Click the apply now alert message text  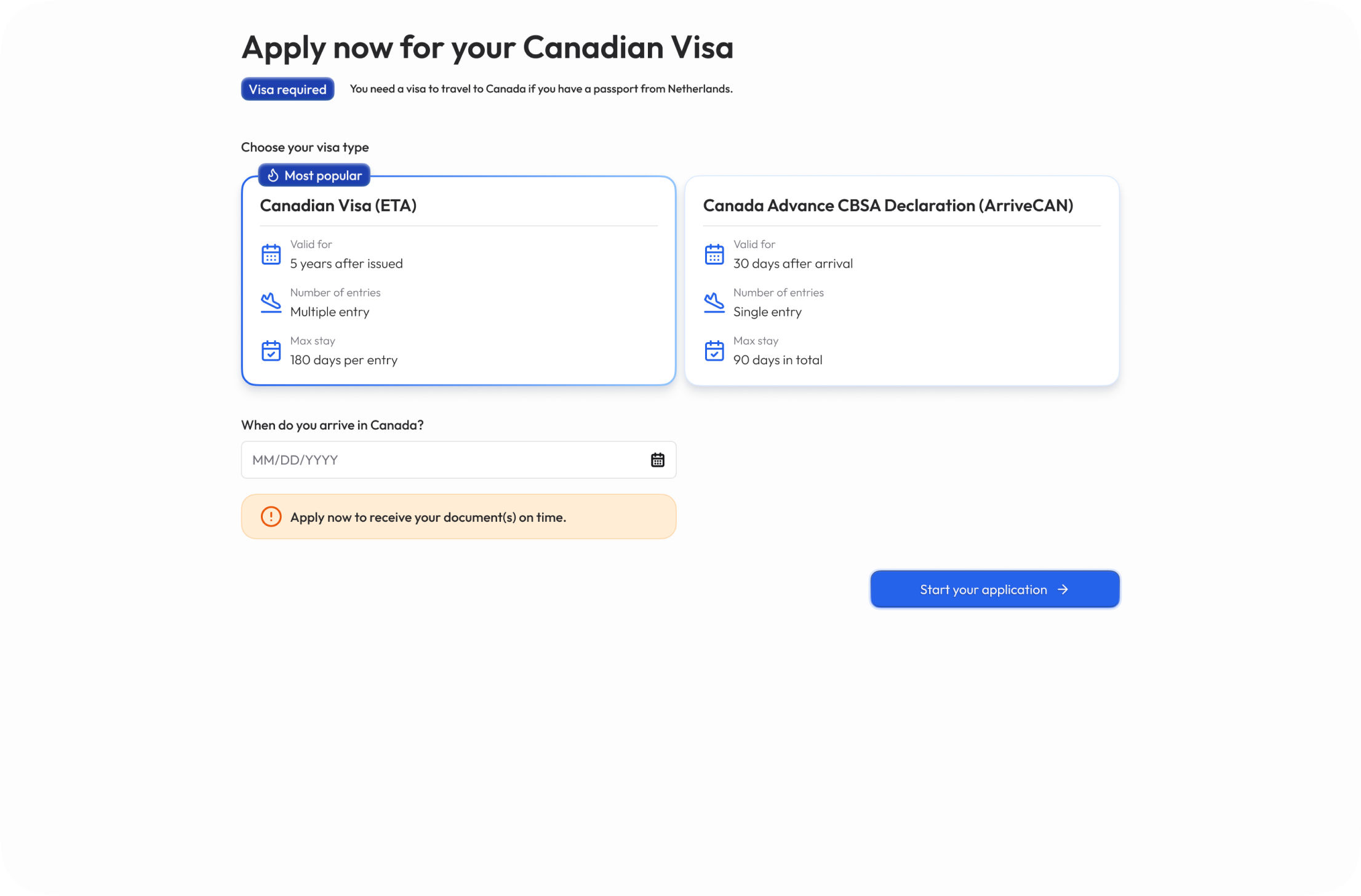(428, 517)
